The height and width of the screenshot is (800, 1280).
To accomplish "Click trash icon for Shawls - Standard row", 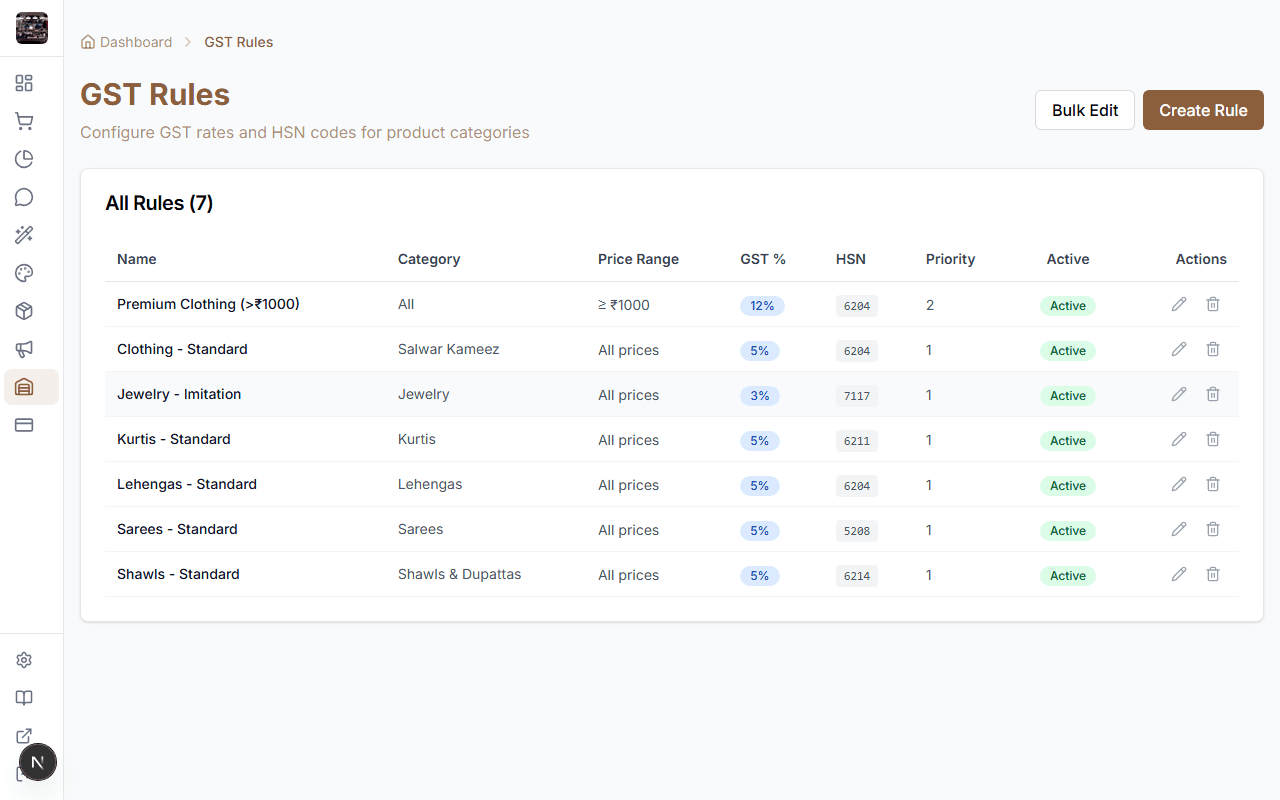I will pos(1213,574).
